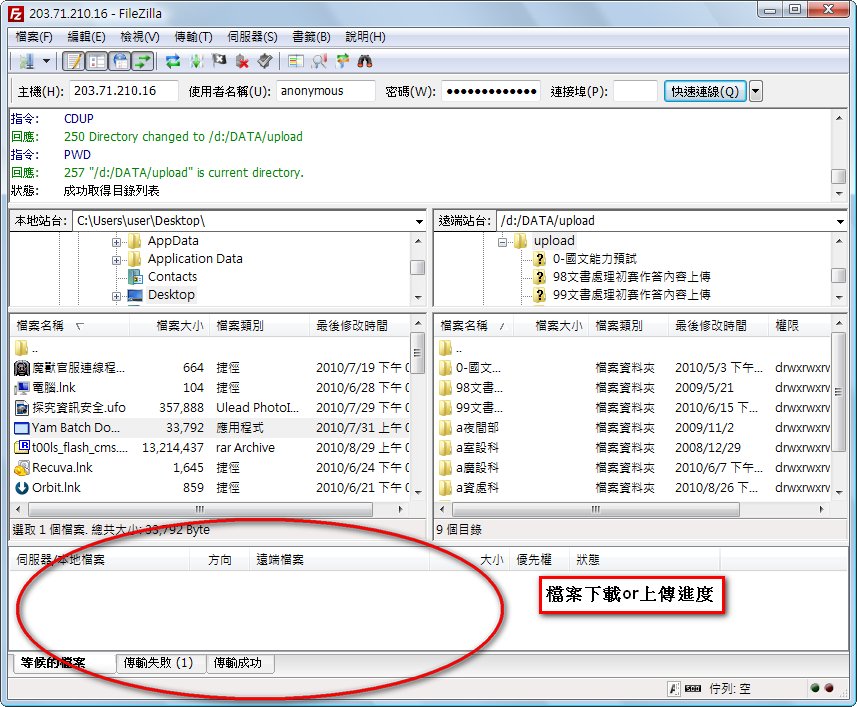Screen dimensions: 857x707
Task: Open the Site Manager icon
Action: [x=26, y=61]
